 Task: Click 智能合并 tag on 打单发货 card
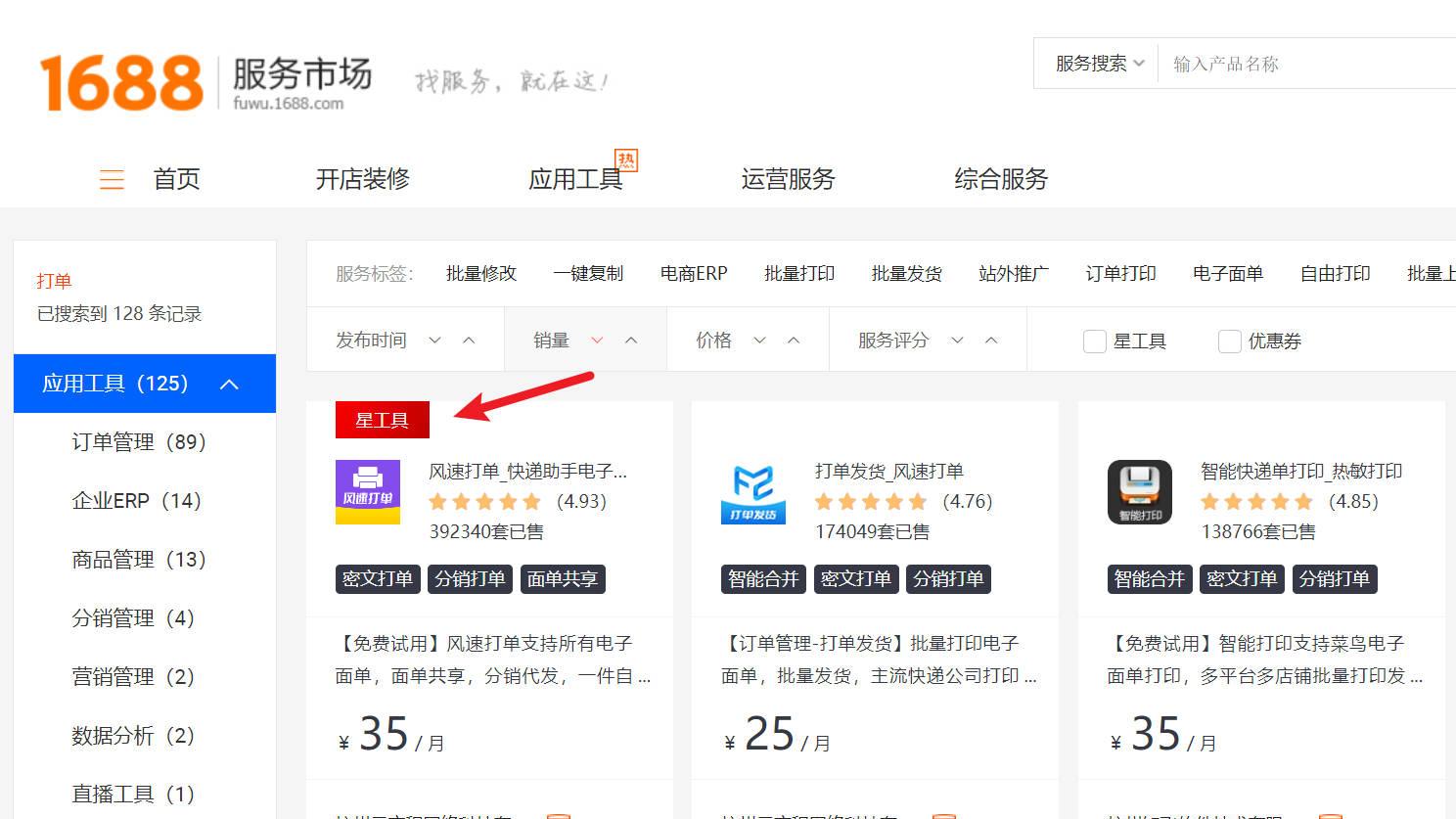pos(763,579)
